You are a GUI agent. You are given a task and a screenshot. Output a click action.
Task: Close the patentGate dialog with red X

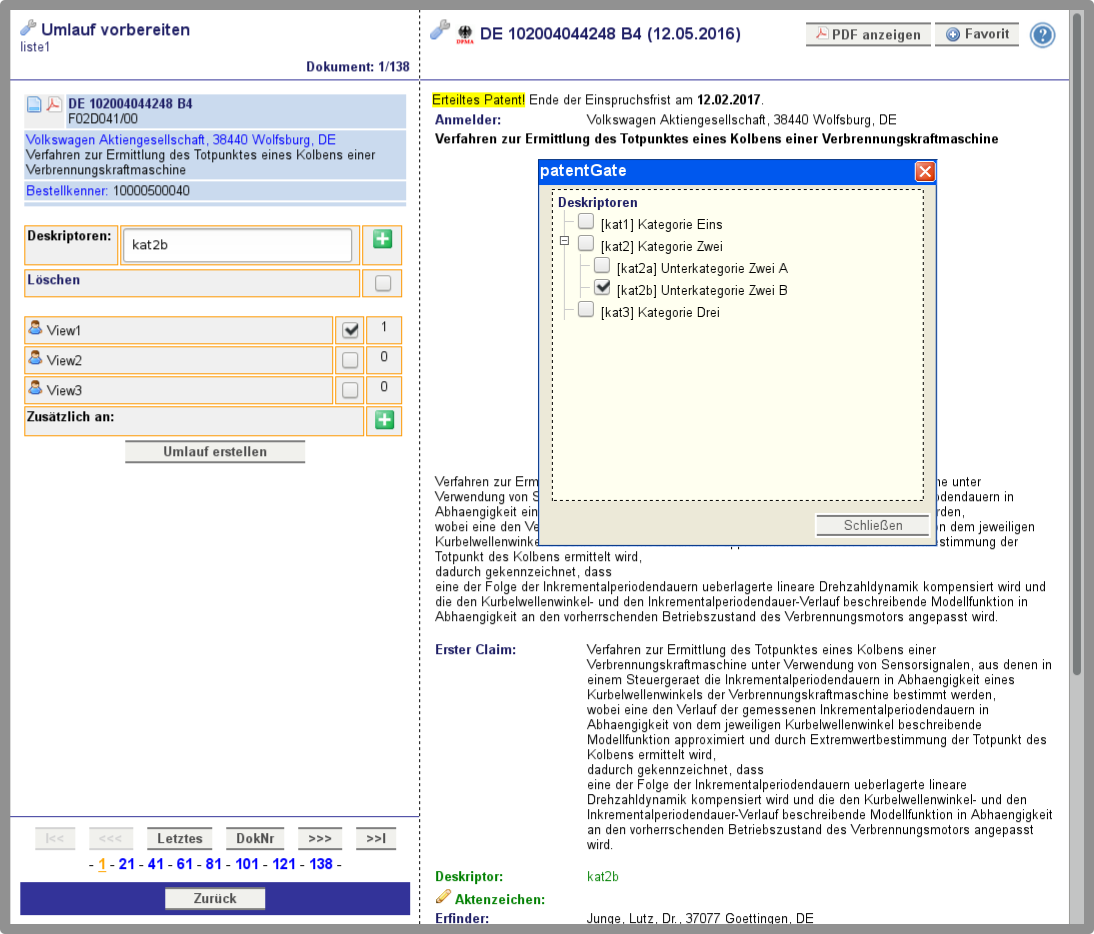(925, 172)
